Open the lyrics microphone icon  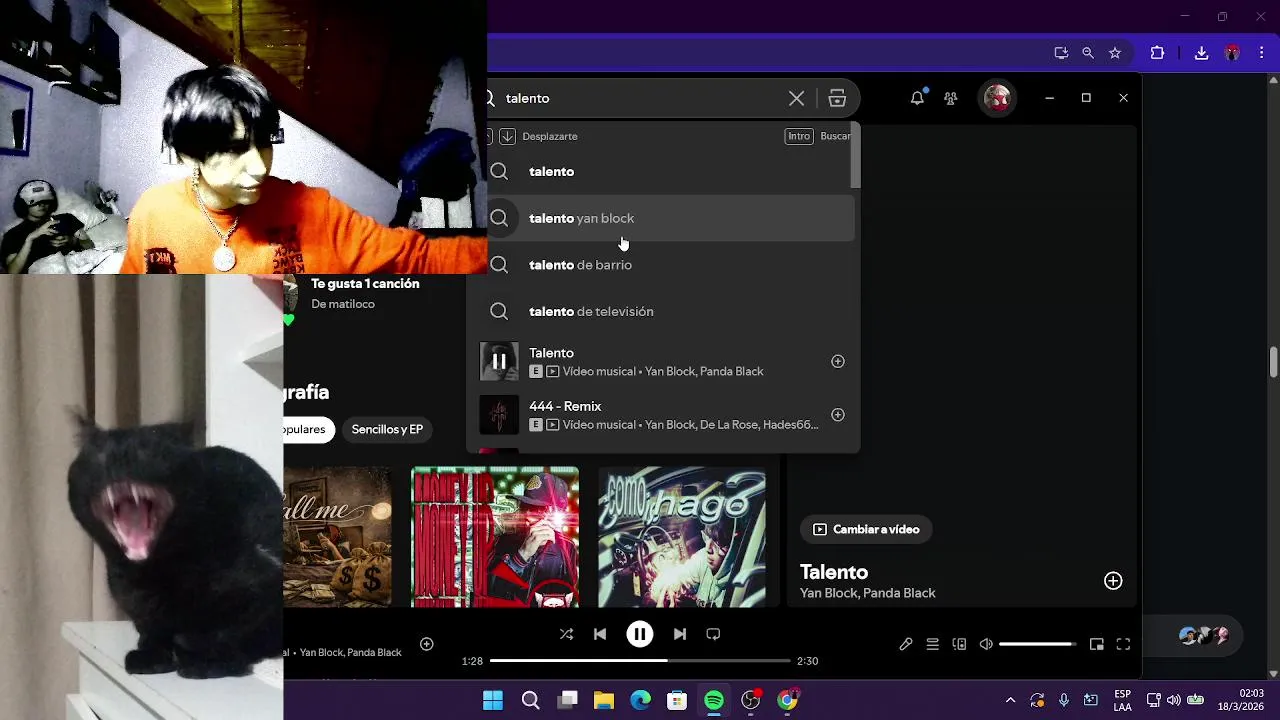[x=906, y=644]
